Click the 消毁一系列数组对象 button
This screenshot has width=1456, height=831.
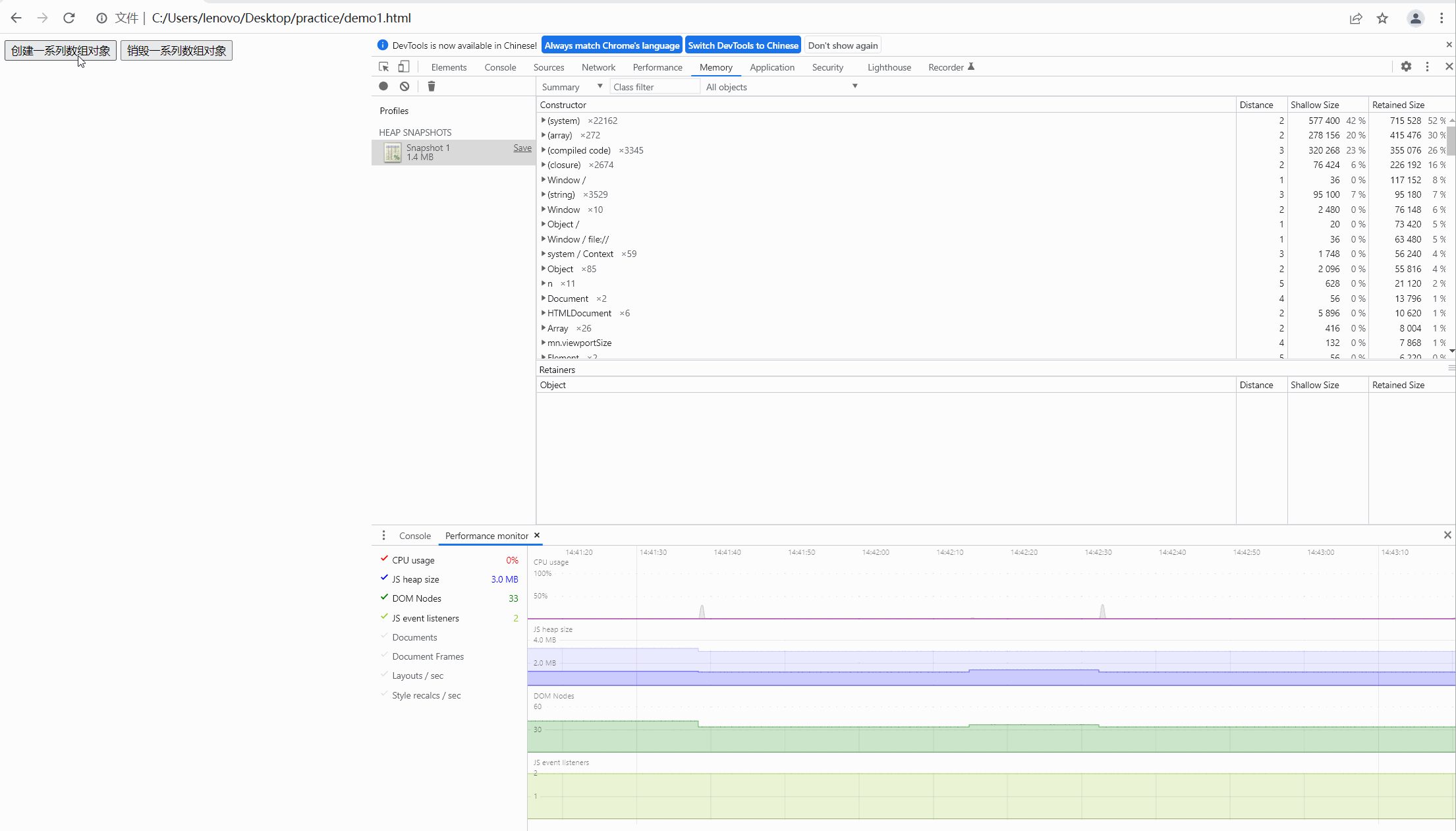[176, 50]
